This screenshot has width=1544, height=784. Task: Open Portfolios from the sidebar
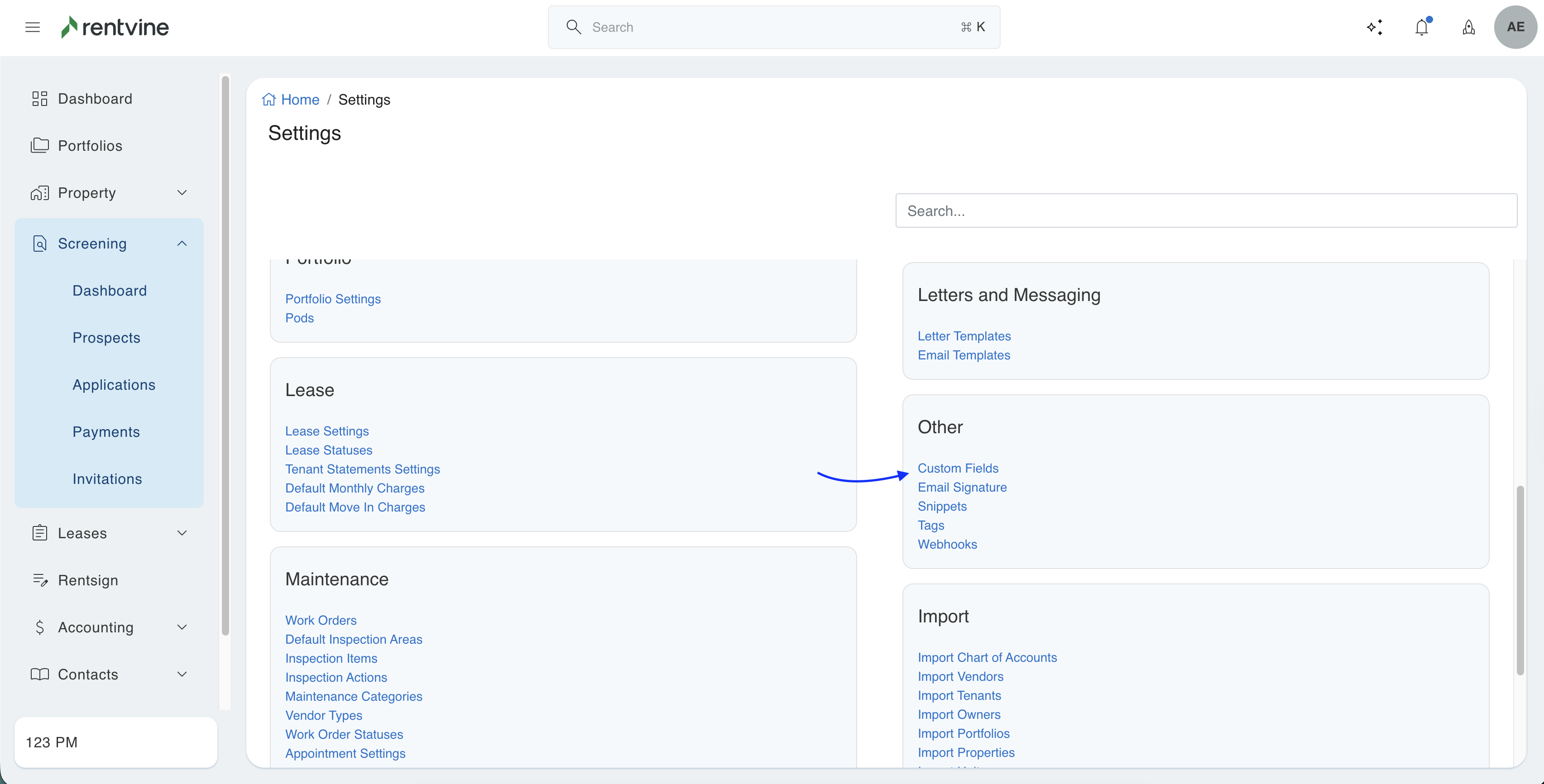[90, 146]
